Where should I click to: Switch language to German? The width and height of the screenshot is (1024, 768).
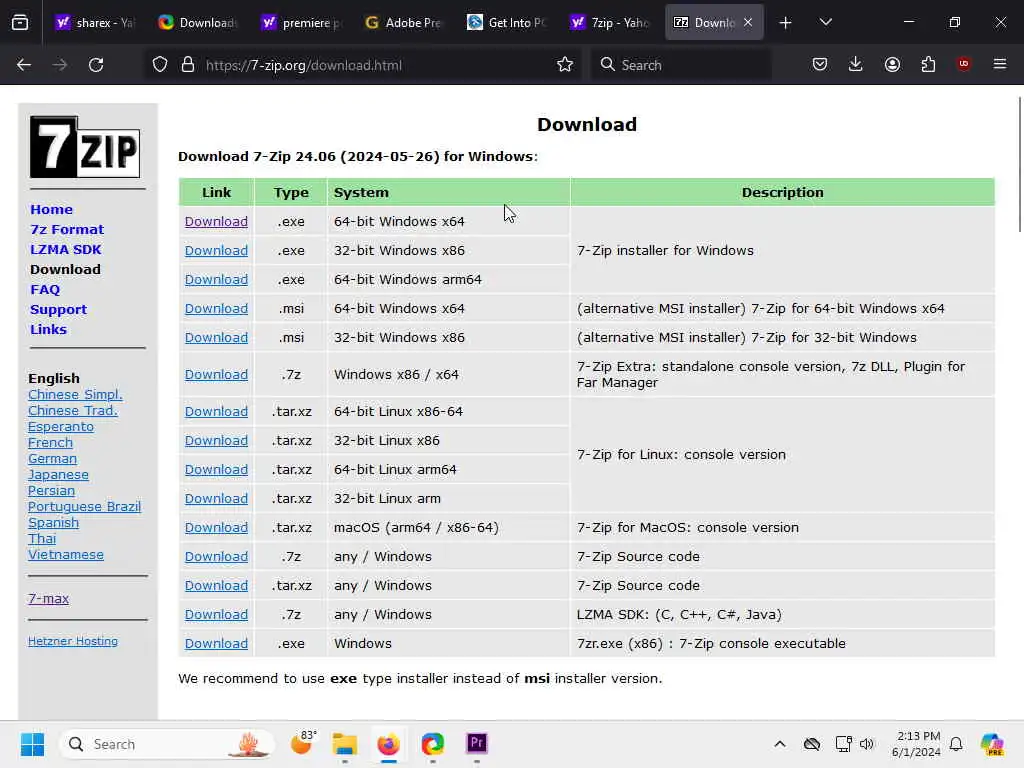(x=52, y=458)
